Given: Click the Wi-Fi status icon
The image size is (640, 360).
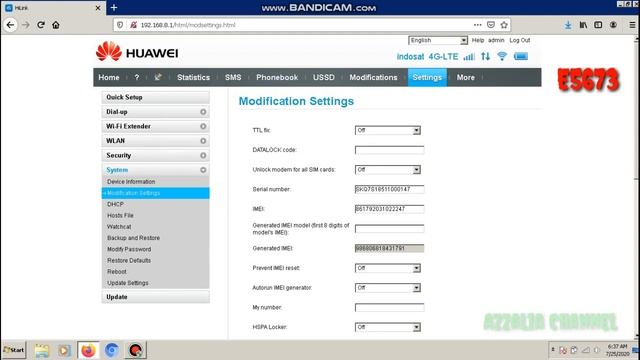Looking at the screenshot, I should [502, 56].
